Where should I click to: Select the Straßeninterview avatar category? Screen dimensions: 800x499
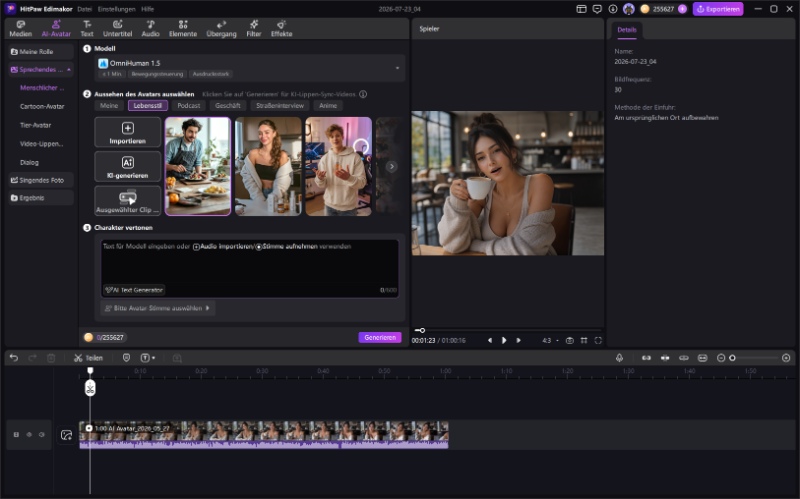coord(280,106)
